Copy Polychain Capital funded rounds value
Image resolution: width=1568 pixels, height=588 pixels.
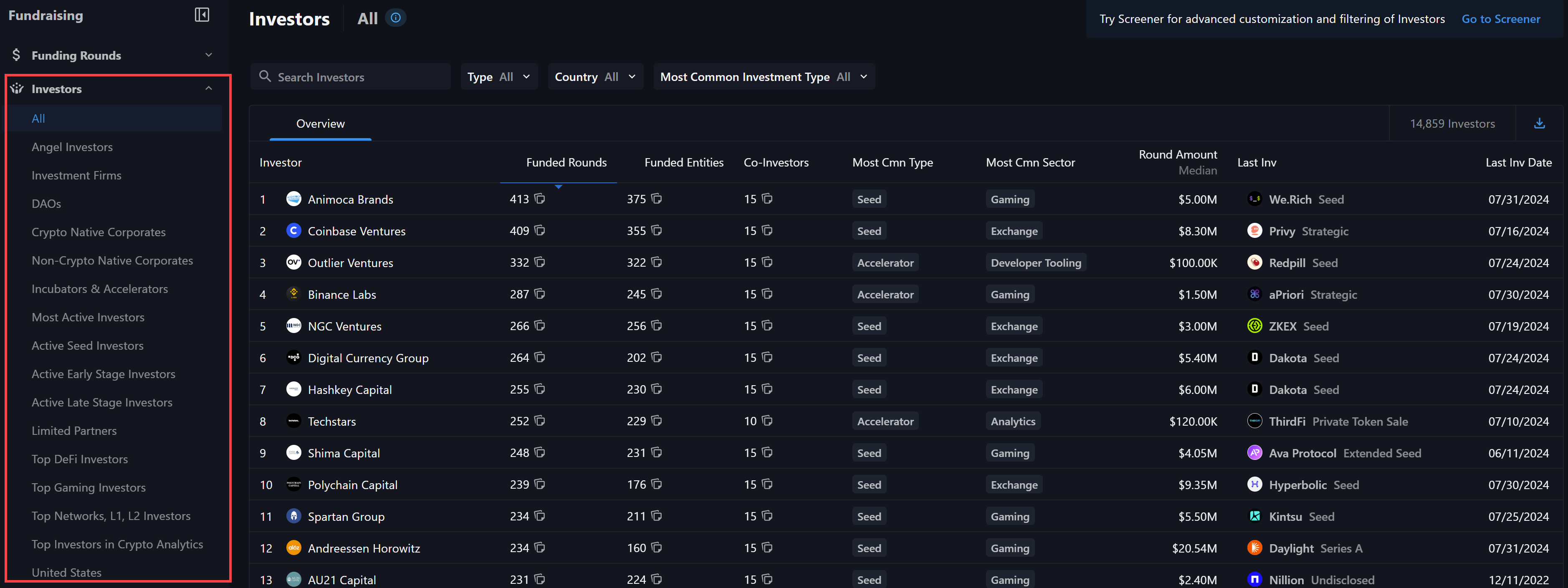point(539,484)
